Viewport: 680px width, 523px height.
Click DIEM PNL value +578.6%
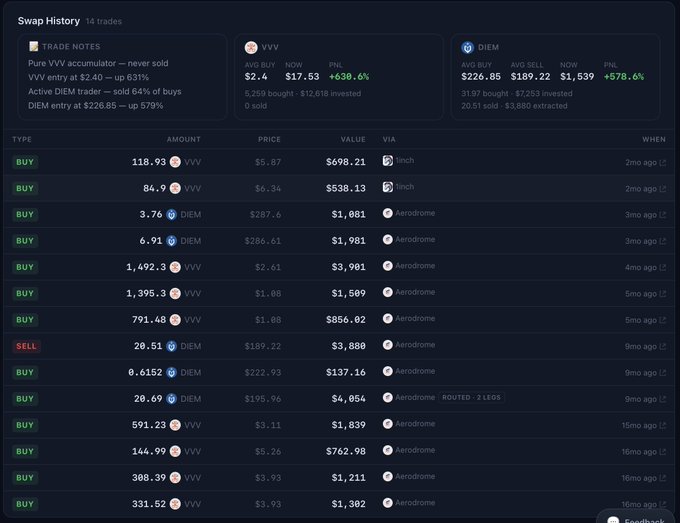point(624,77)
